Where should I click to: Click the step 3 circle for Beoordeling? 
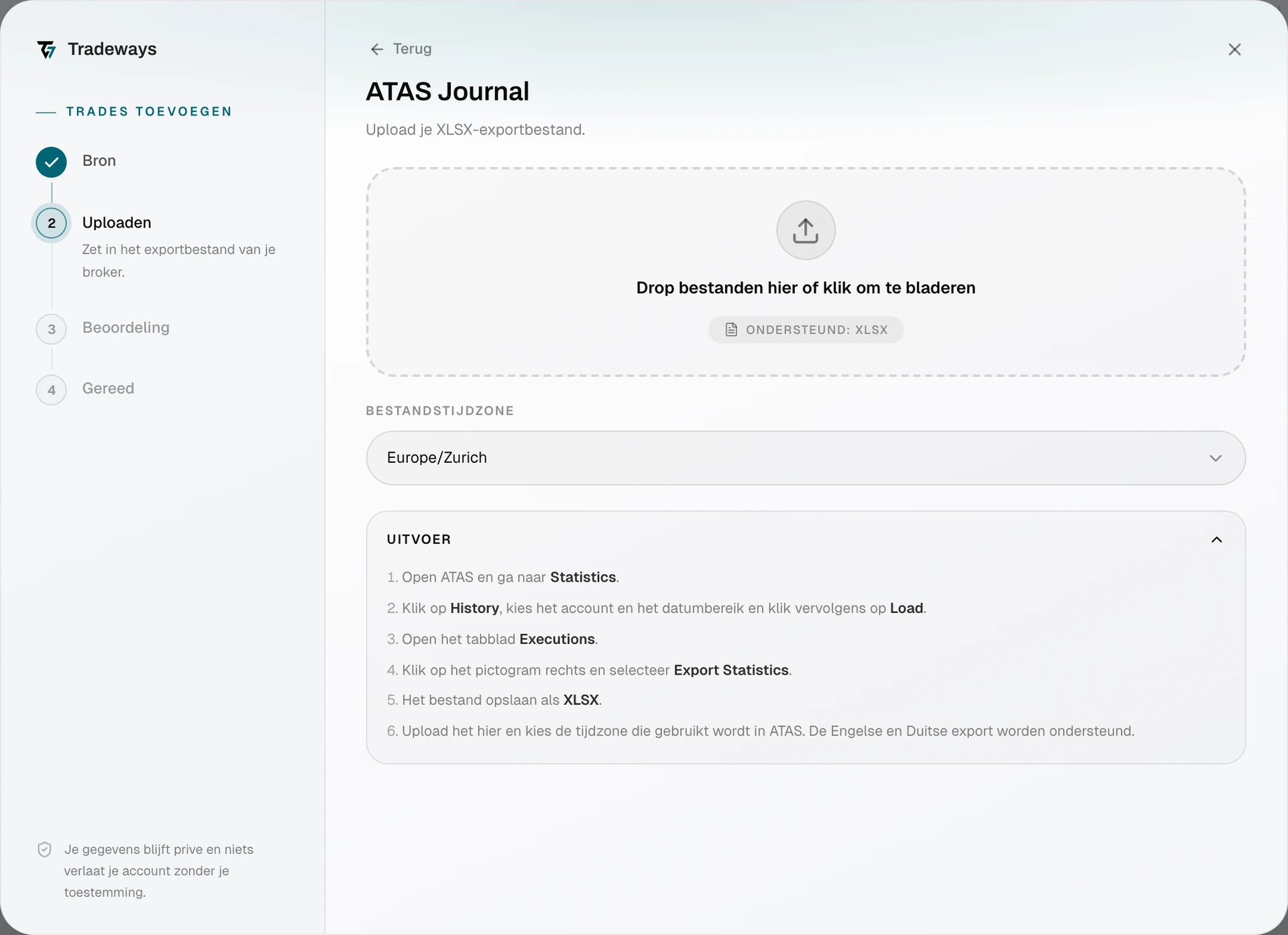tap(52, 329)
